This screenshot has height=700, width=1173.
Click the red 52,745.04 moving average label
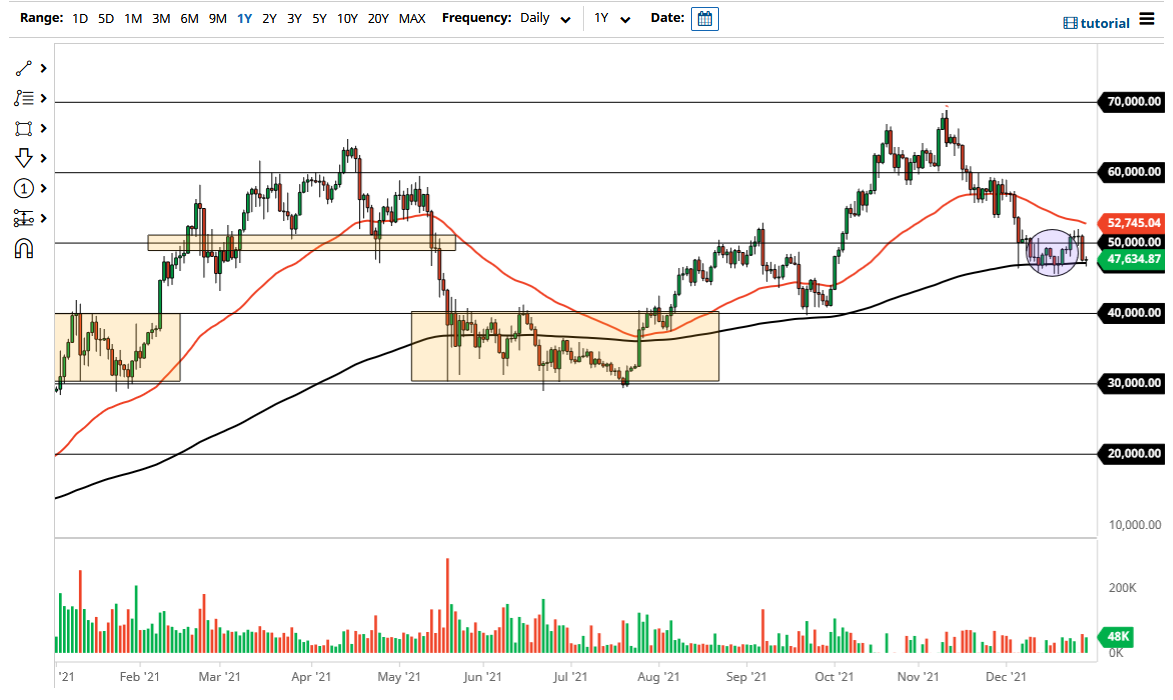coord(1132,223)
